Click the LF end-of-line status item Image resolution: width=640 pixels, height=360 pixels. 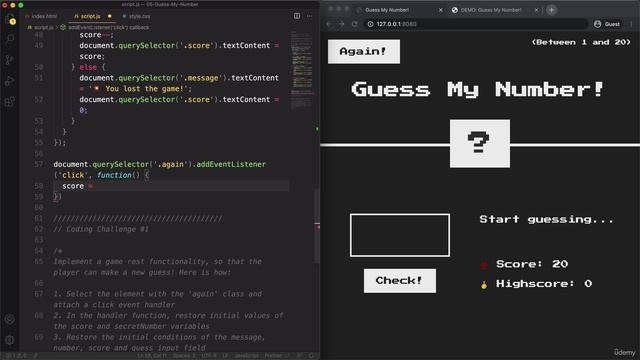(x=225, y=356)
